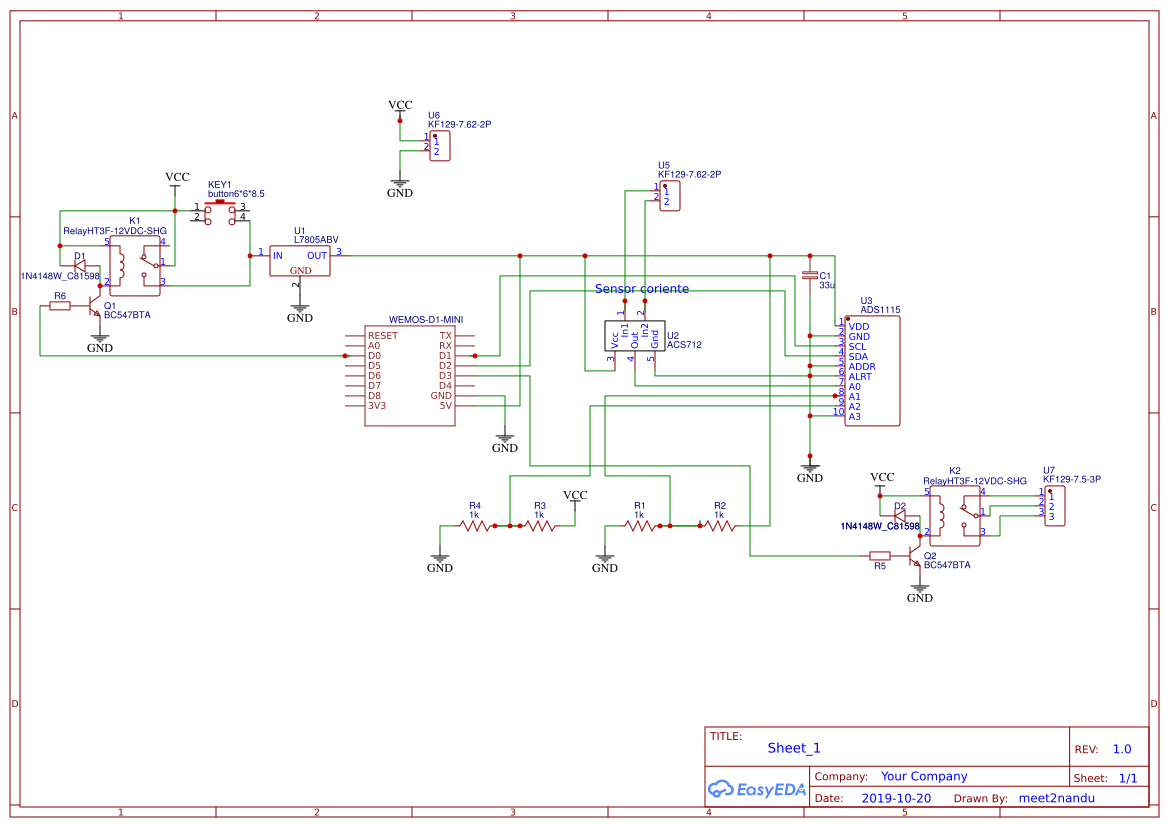Screen dimensions: 1169x827
Task: Click the U5 two-pin connector
Action: pos(669,196)
